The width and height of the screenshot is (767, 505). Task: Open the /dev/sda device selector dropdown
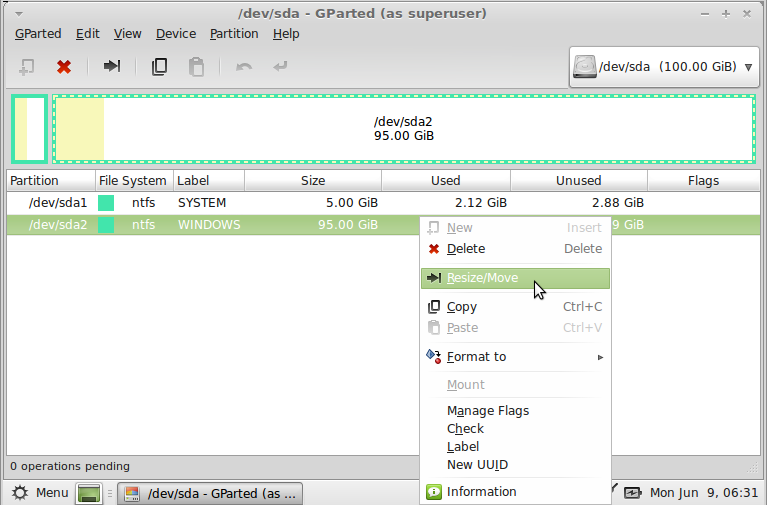click(664, 67)
